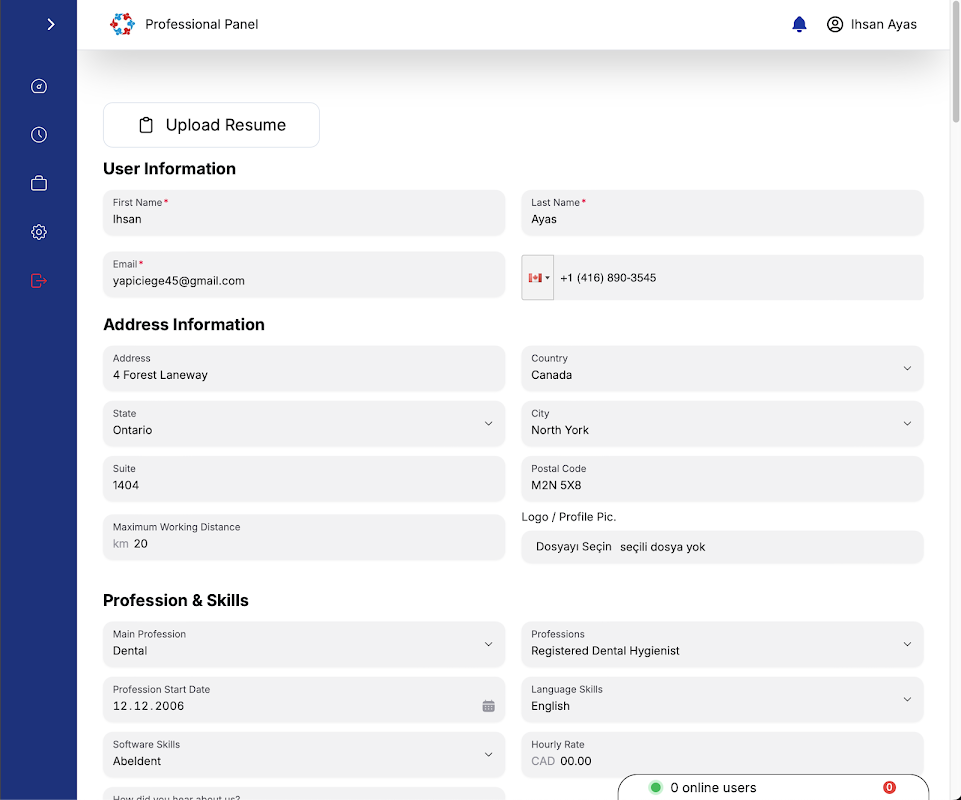Open the phone country flag selector
This screenshot has height=800, width=961.
click(x=538, y=278)
